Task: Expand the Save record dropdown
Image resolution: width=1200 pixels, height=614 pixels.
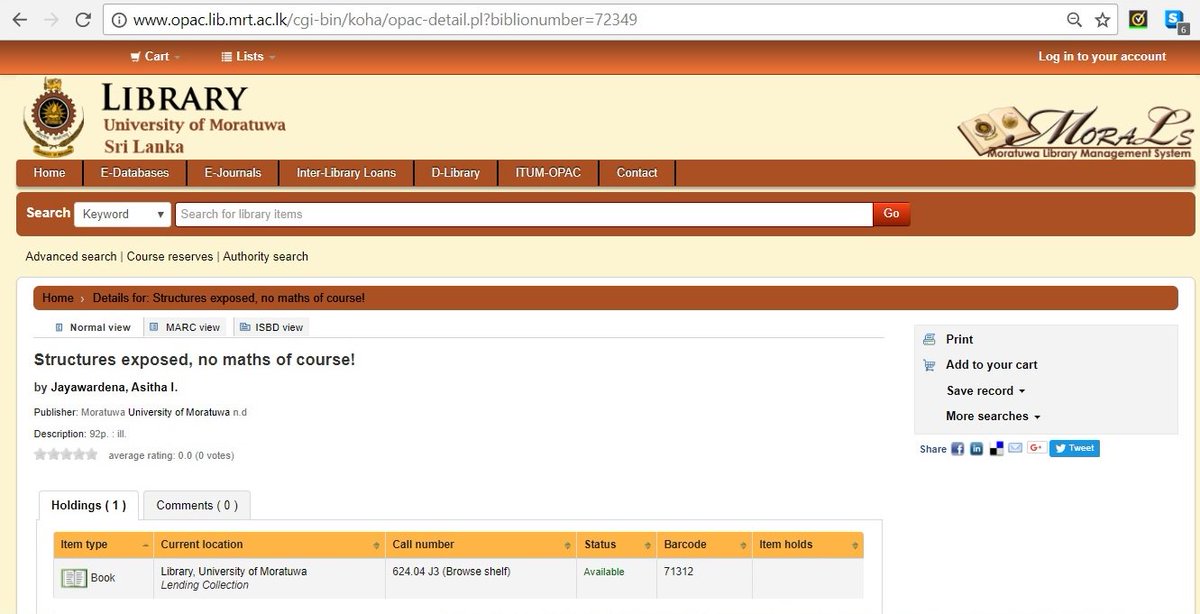Action: tap(986, 391)
